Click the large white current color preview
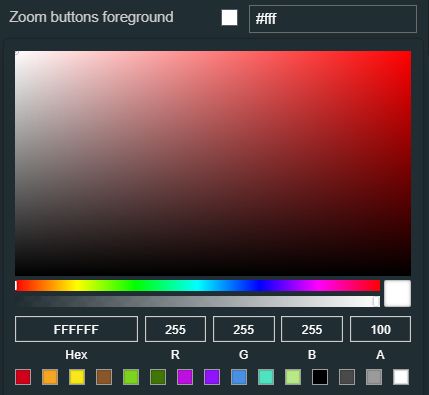Screen dimensions: 429x395 click(x=397, y=293)
